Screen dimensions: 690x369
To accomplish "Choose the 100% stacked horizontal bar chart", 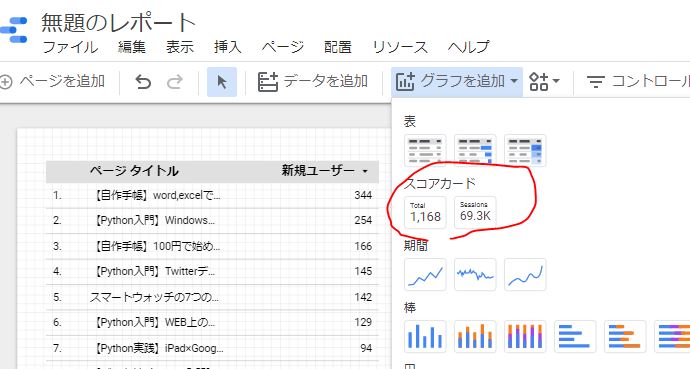I will point(672,337).
